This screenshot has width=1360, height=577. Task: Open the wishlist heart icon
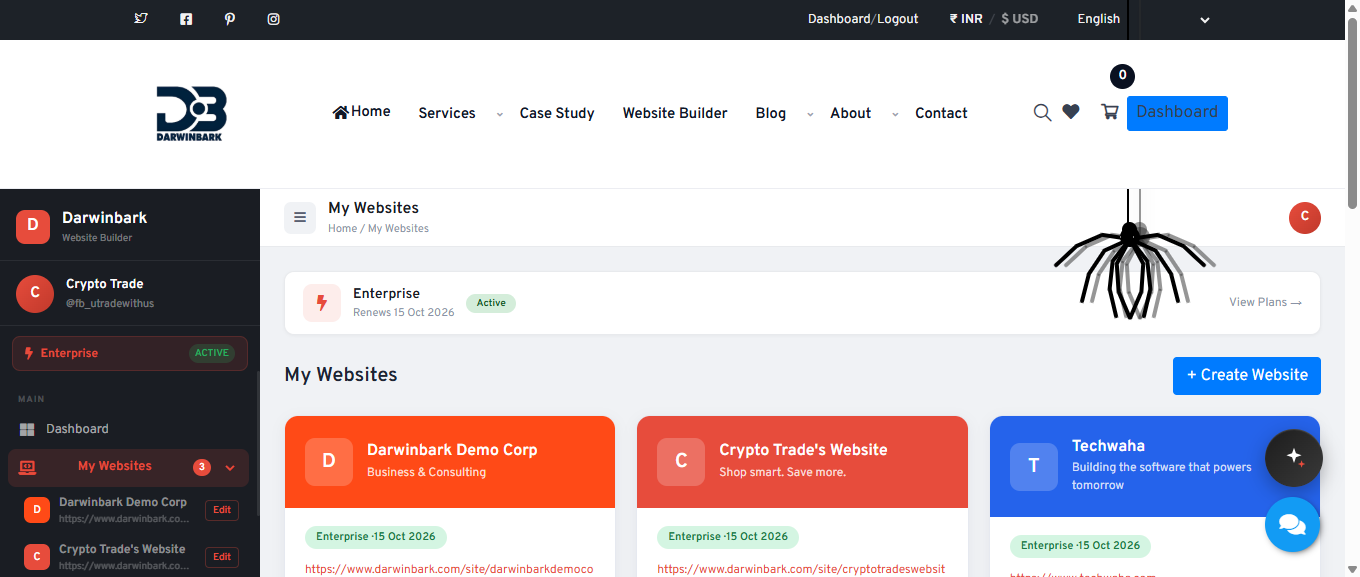coord(1071,112)
